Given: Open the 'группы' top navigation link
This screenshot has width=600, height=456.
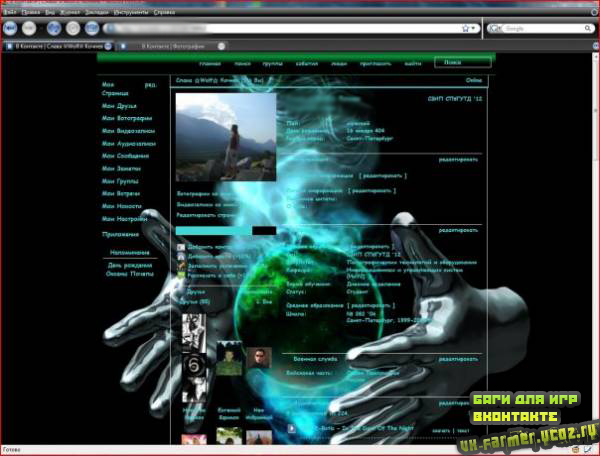Looking at the screenshot, I should pos(272,64).
